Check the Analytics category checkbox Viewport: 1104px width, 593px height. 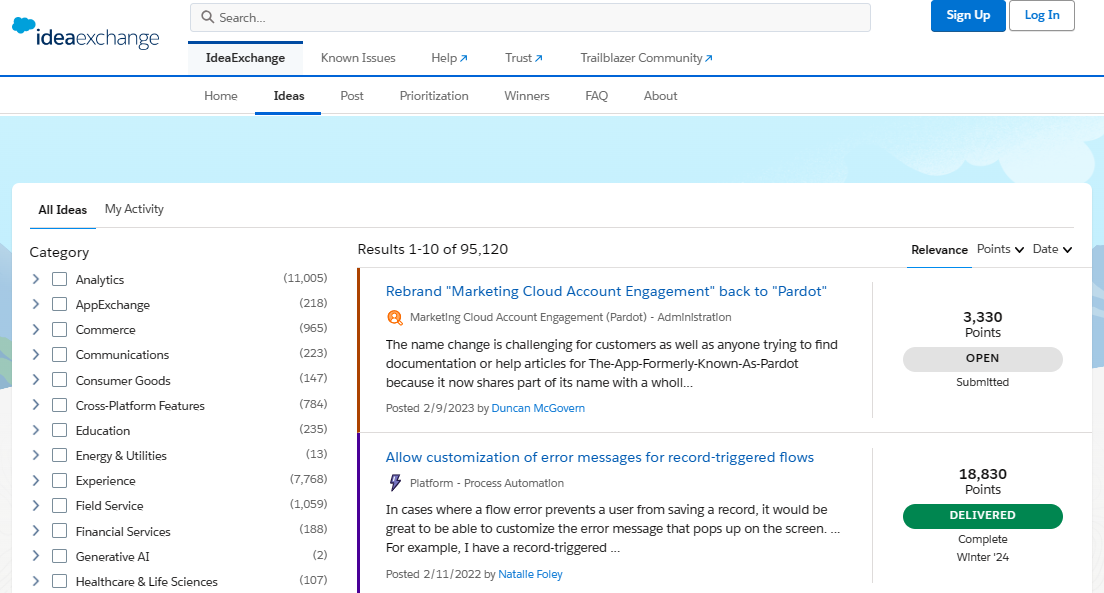(x=59, y=280)
